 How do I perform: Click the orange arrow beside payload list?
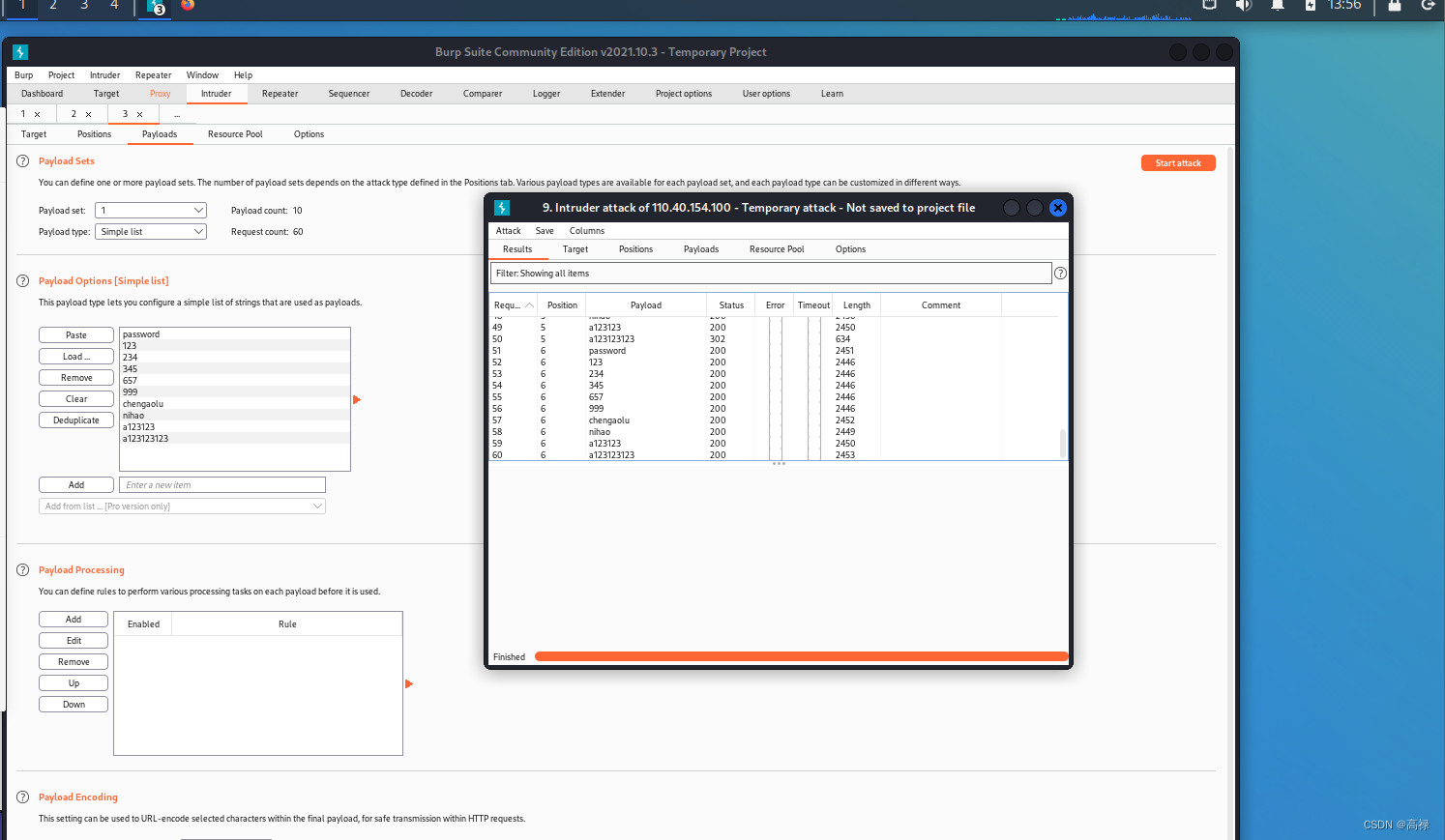click(x=357, y=399)
